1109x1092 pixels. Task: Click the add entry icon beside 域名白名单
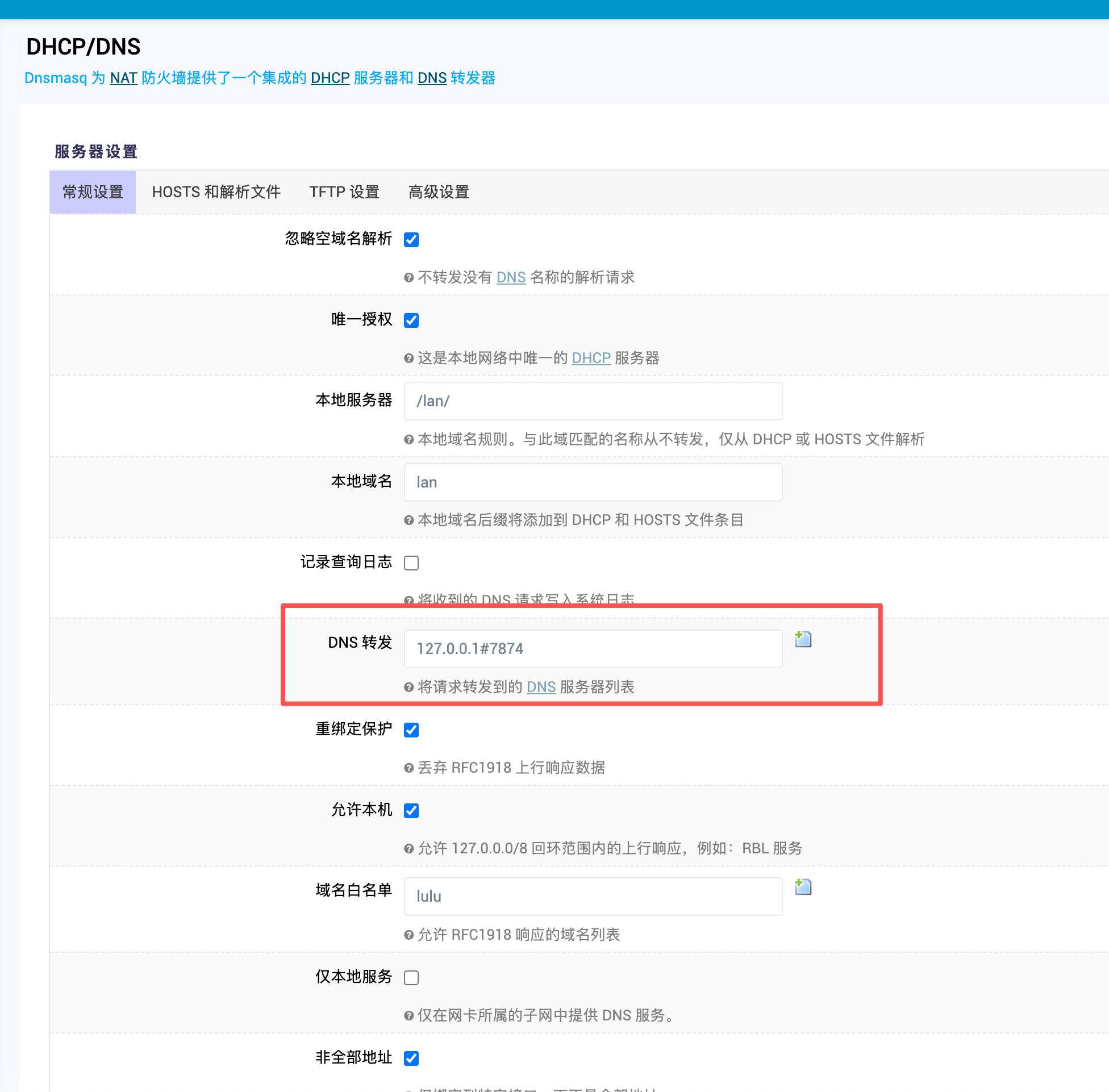click(803, 887)
